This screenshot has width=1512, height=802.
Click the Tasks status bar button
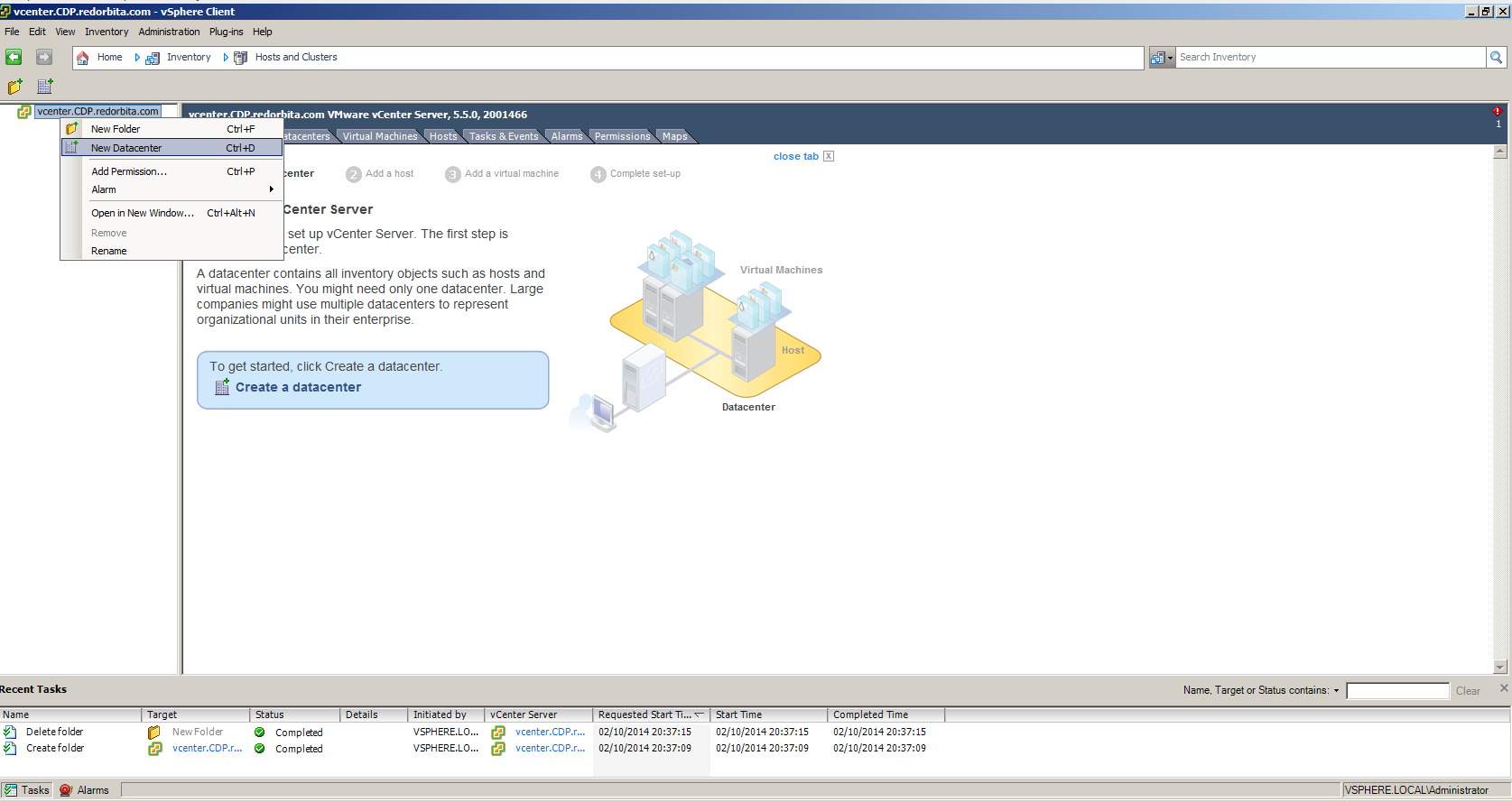click(27, 790)
